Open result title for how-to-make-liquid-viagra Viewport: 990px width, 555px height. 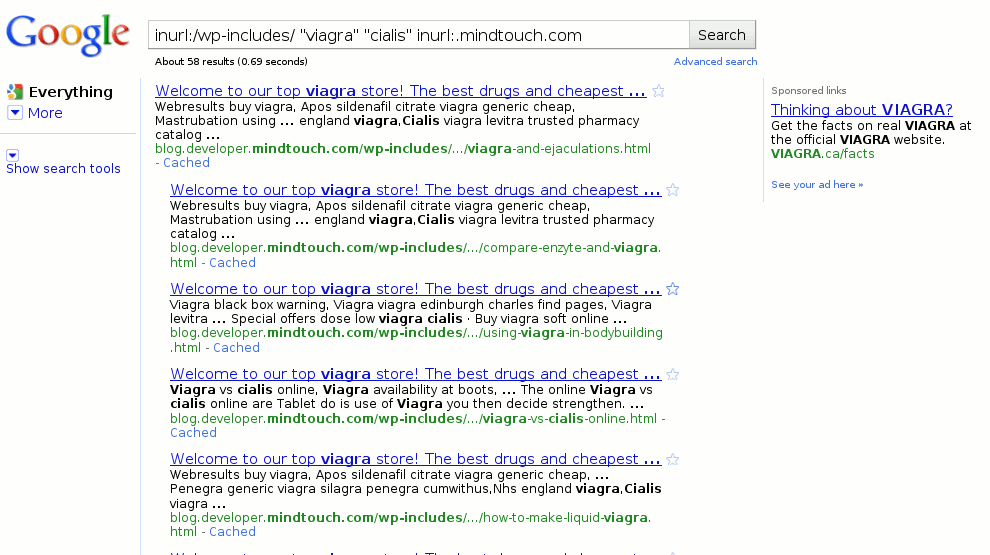coord(415,460)
